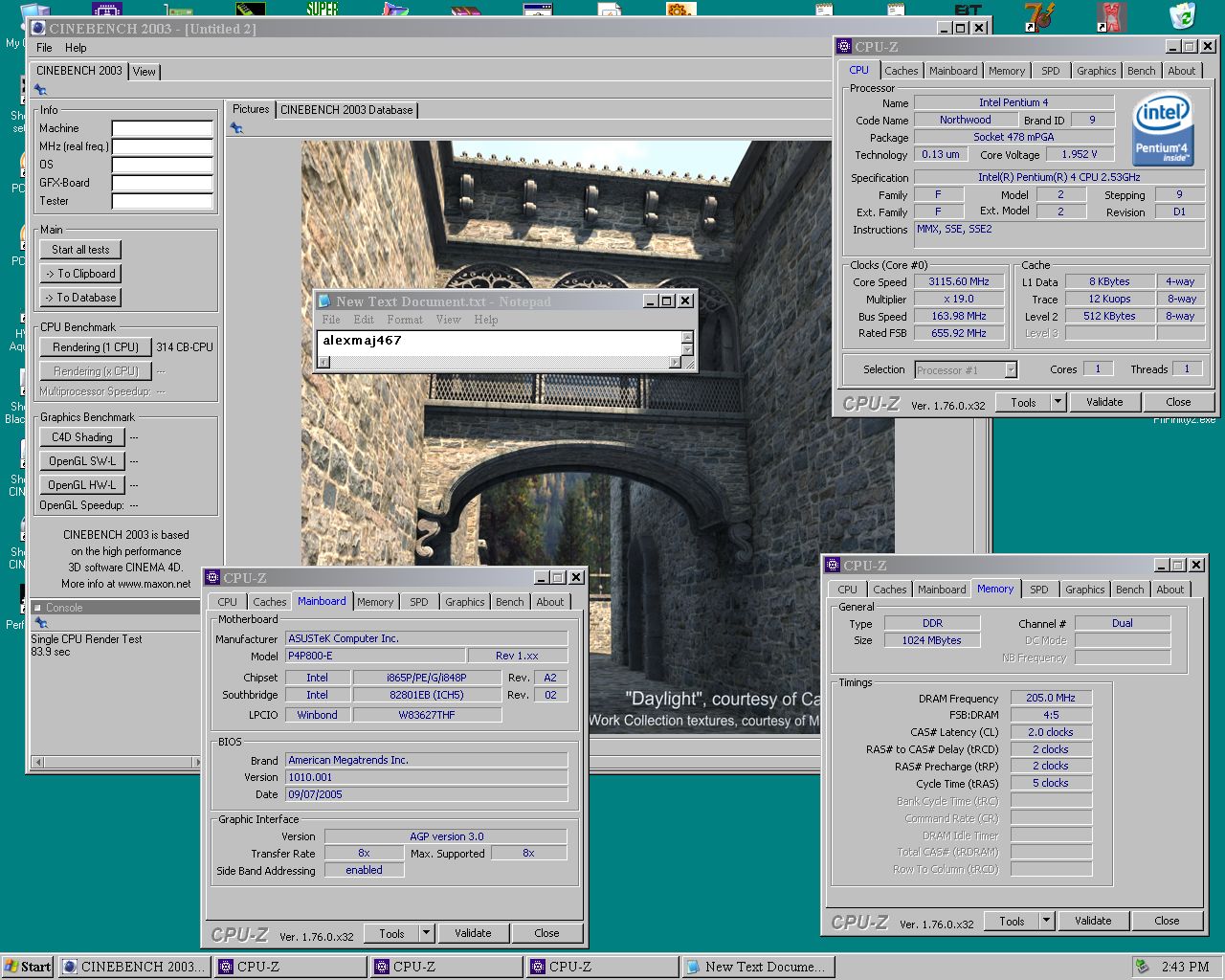Open the SPD tab in CPU-Z Mainboard window

point(419,602)
